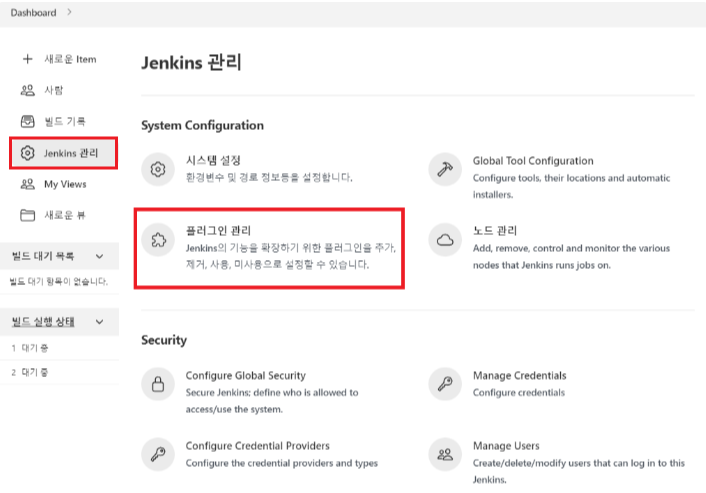Click the key icon for Manage Credentials

point(445,384)
